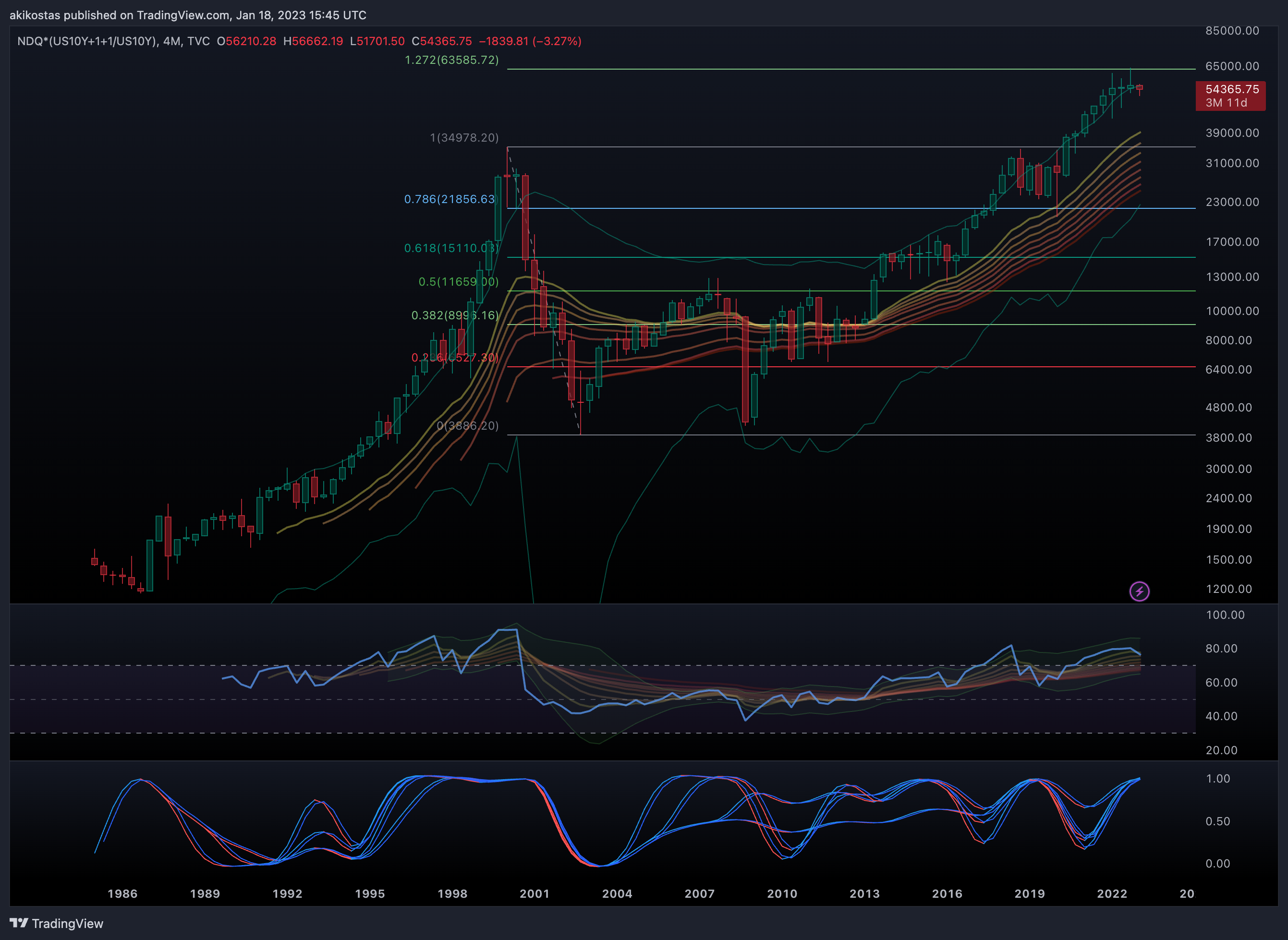This screenshot has height=940, width=1288.
Task: Click the symbol title NDQ*(US10Y+1+1/US10Y)
Action: click(87, 41)
